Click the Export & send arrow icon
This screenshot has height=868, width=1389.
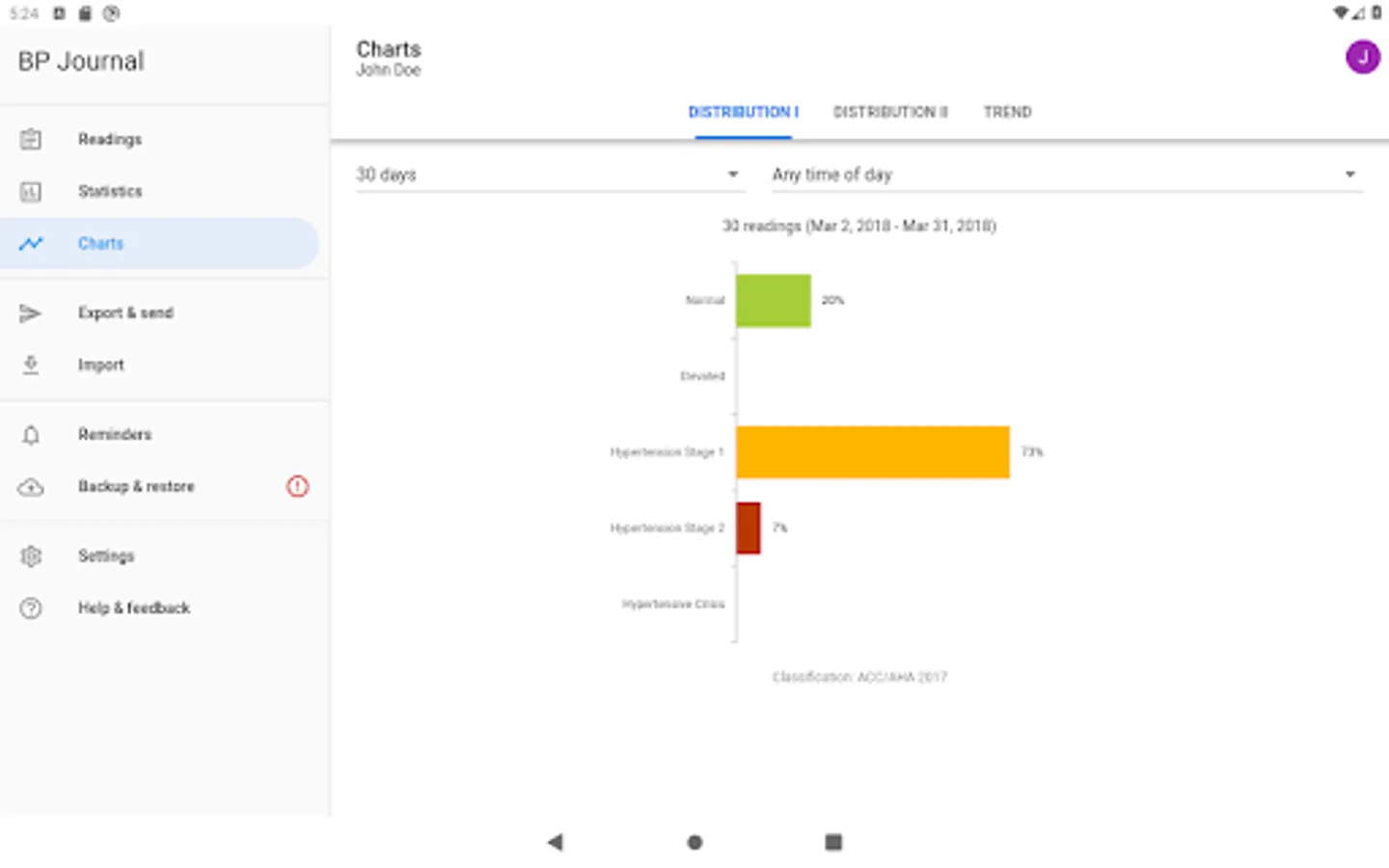click(x=31, y=312)
